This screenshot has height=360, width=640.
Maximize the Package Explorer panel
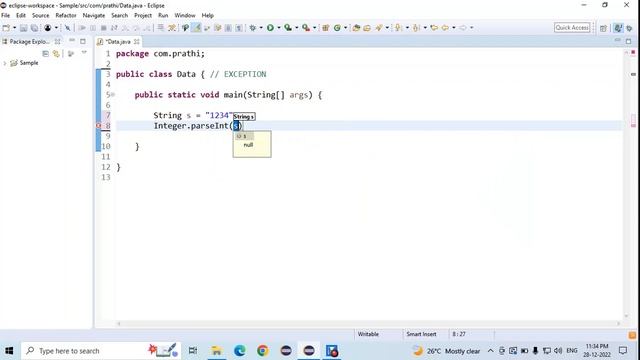coord(83,41)
